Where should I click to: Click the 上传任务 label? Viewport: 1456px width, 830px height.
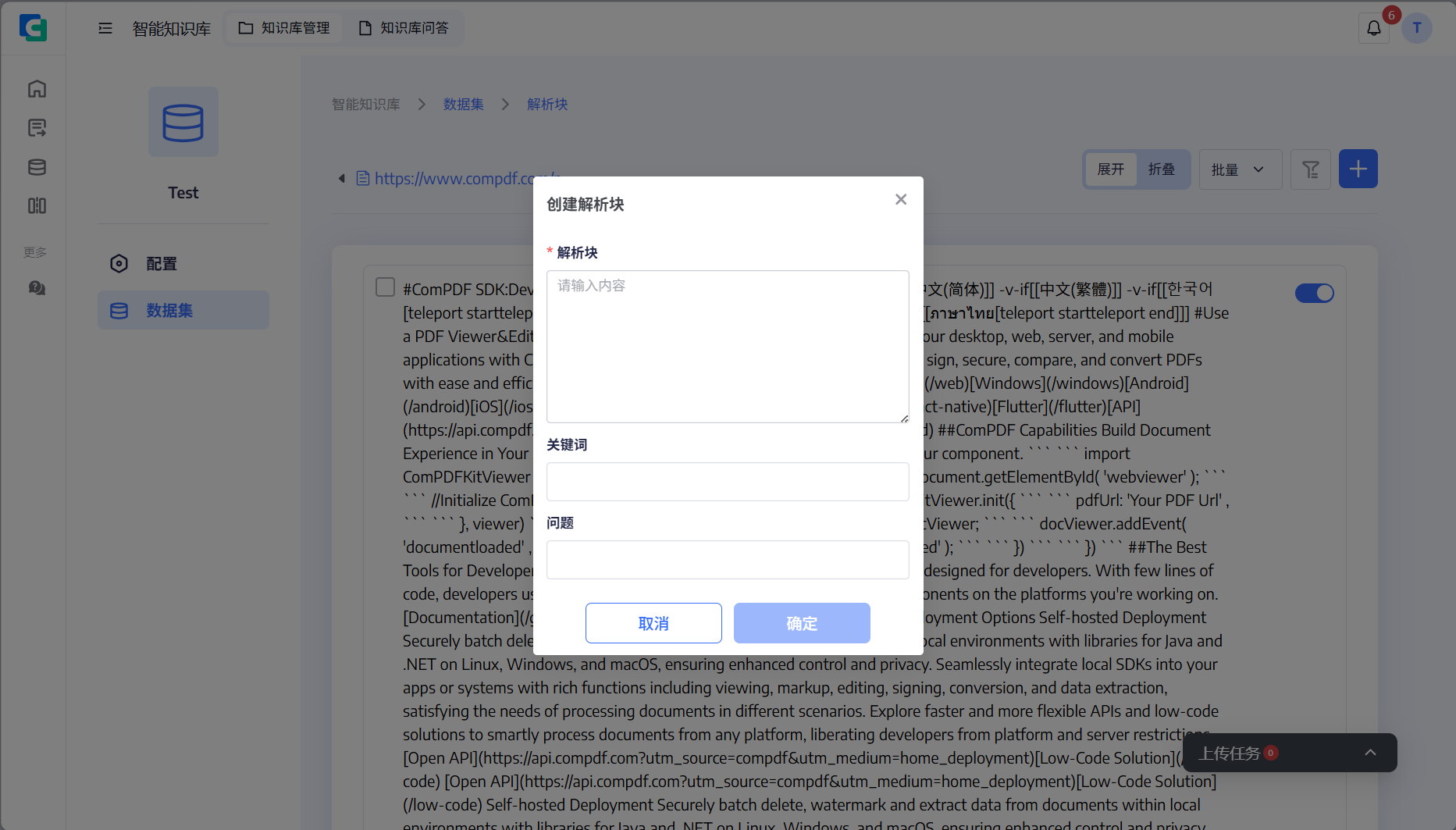(x=1229, y=753)
